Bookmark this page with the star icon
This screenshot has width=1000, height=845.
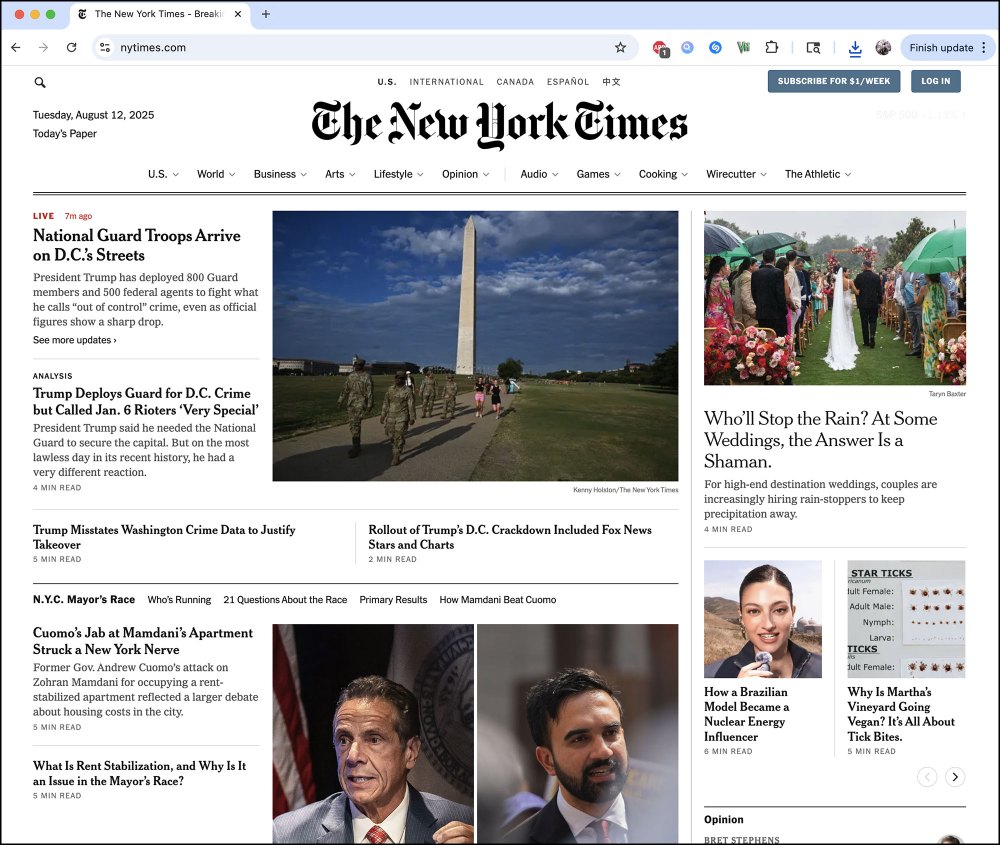[620, 47]
